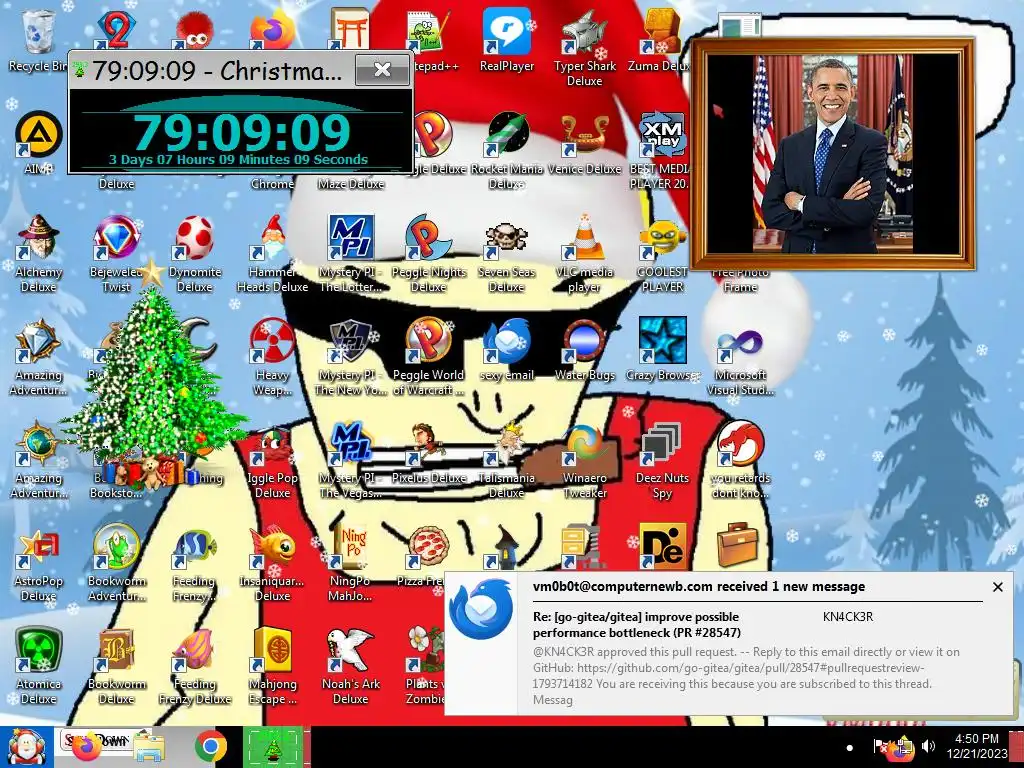Open NingPo MahJong desktop icon
This screenshot has width=1024, height=768.
(x=351, y=563)
